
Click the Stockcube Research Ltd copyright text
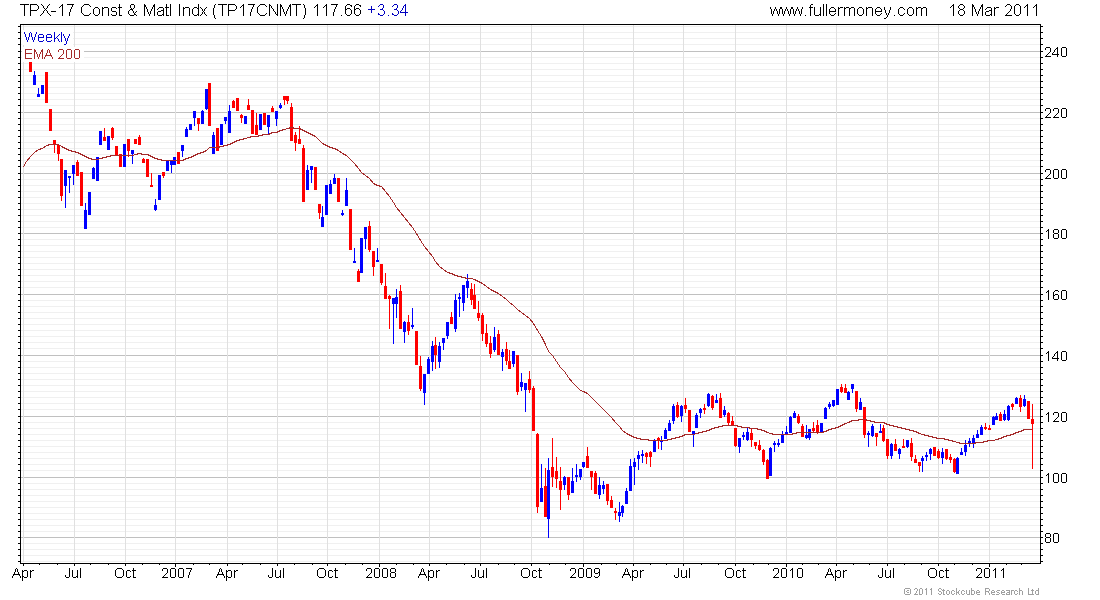(x=972, y=592)
